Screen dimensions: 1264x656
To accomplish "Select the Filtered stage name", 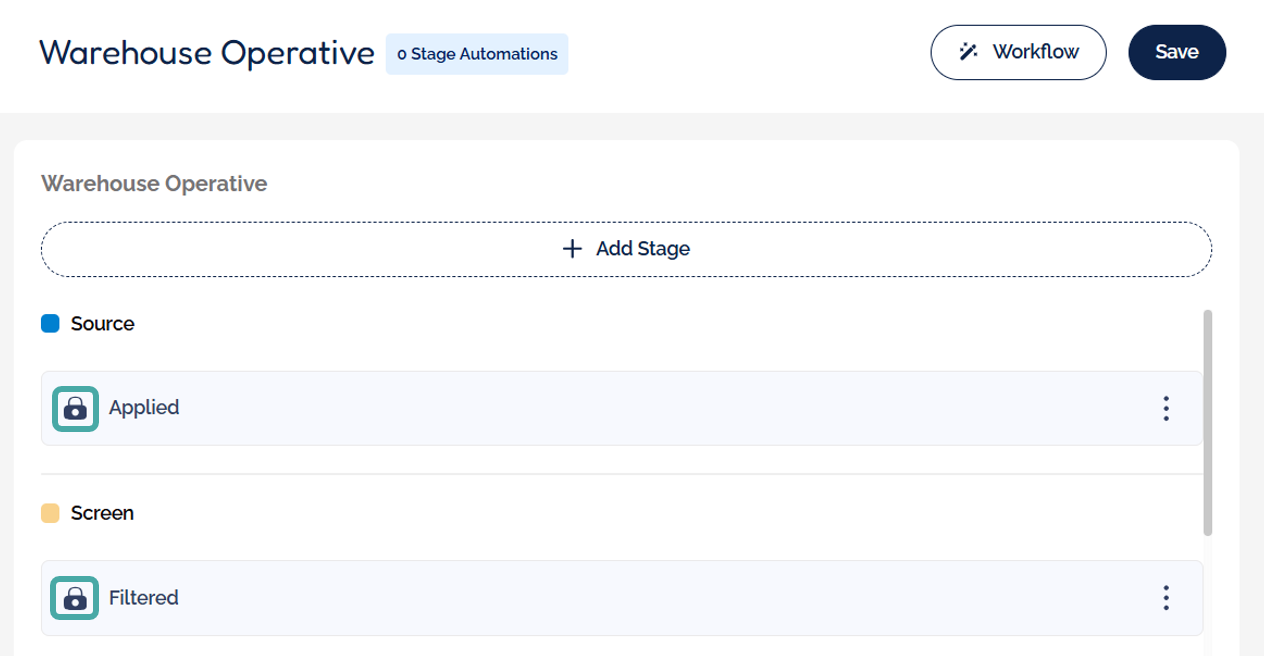I will click(144, 598).
